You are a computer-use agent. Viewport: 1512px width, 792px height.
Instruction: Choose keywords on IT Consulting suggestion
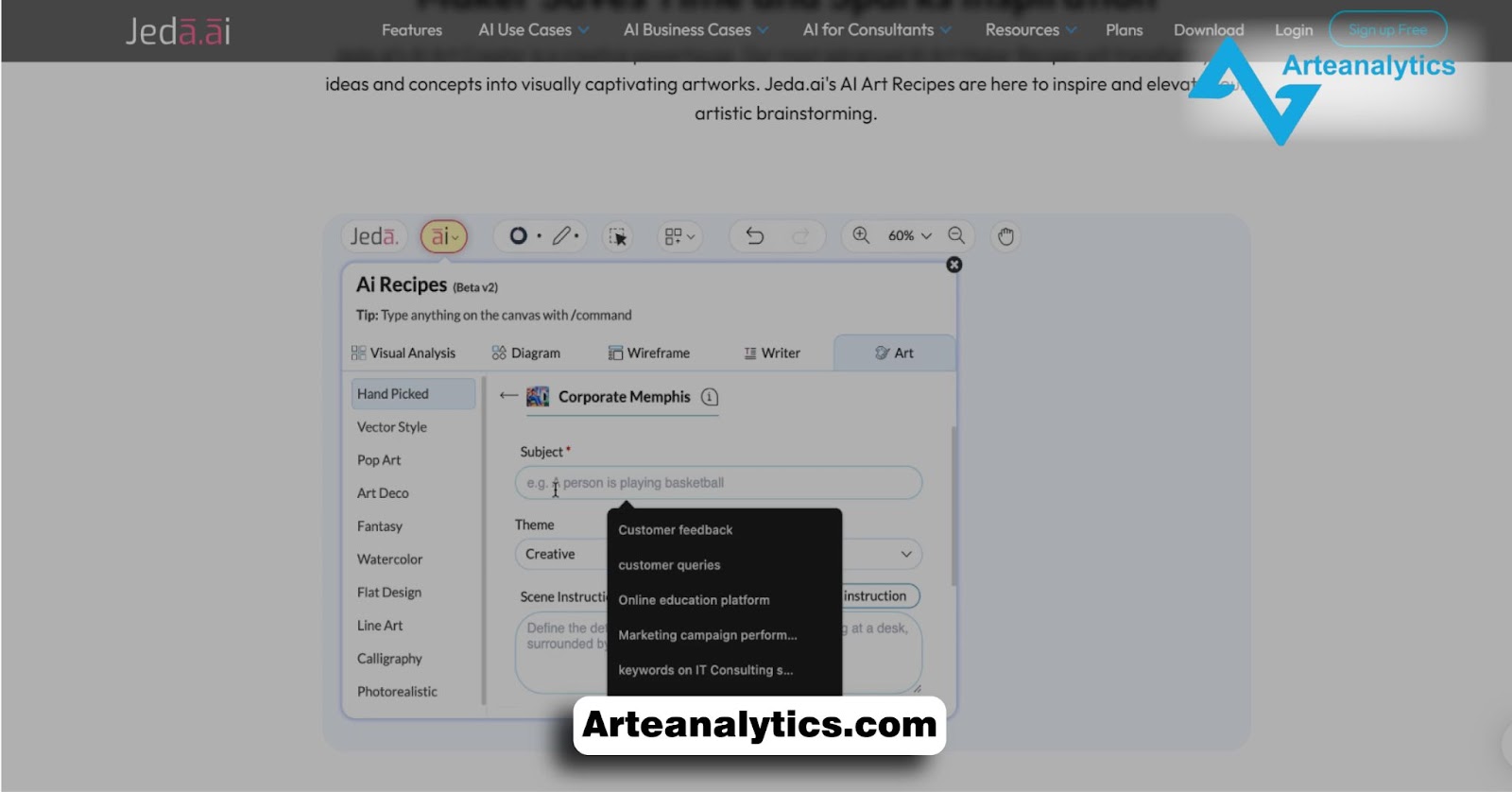coord(706,669)
